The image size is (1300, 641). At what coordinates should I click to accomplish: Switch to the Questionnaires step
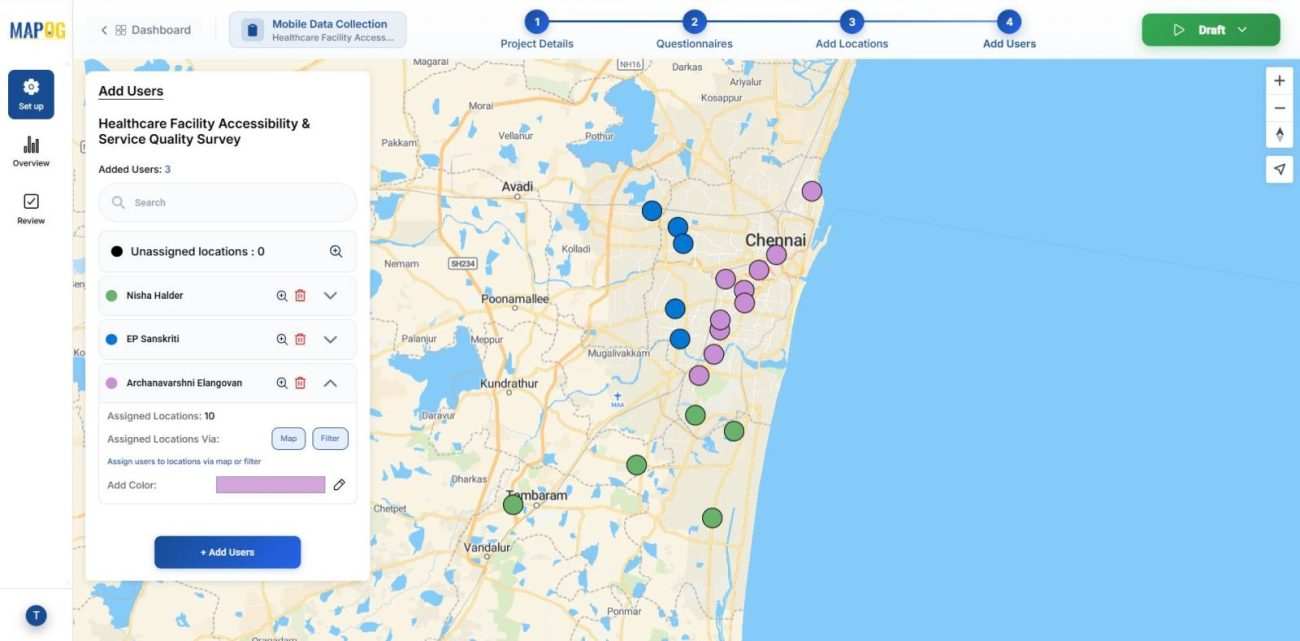pyautogui.click(x=695, y=31)
